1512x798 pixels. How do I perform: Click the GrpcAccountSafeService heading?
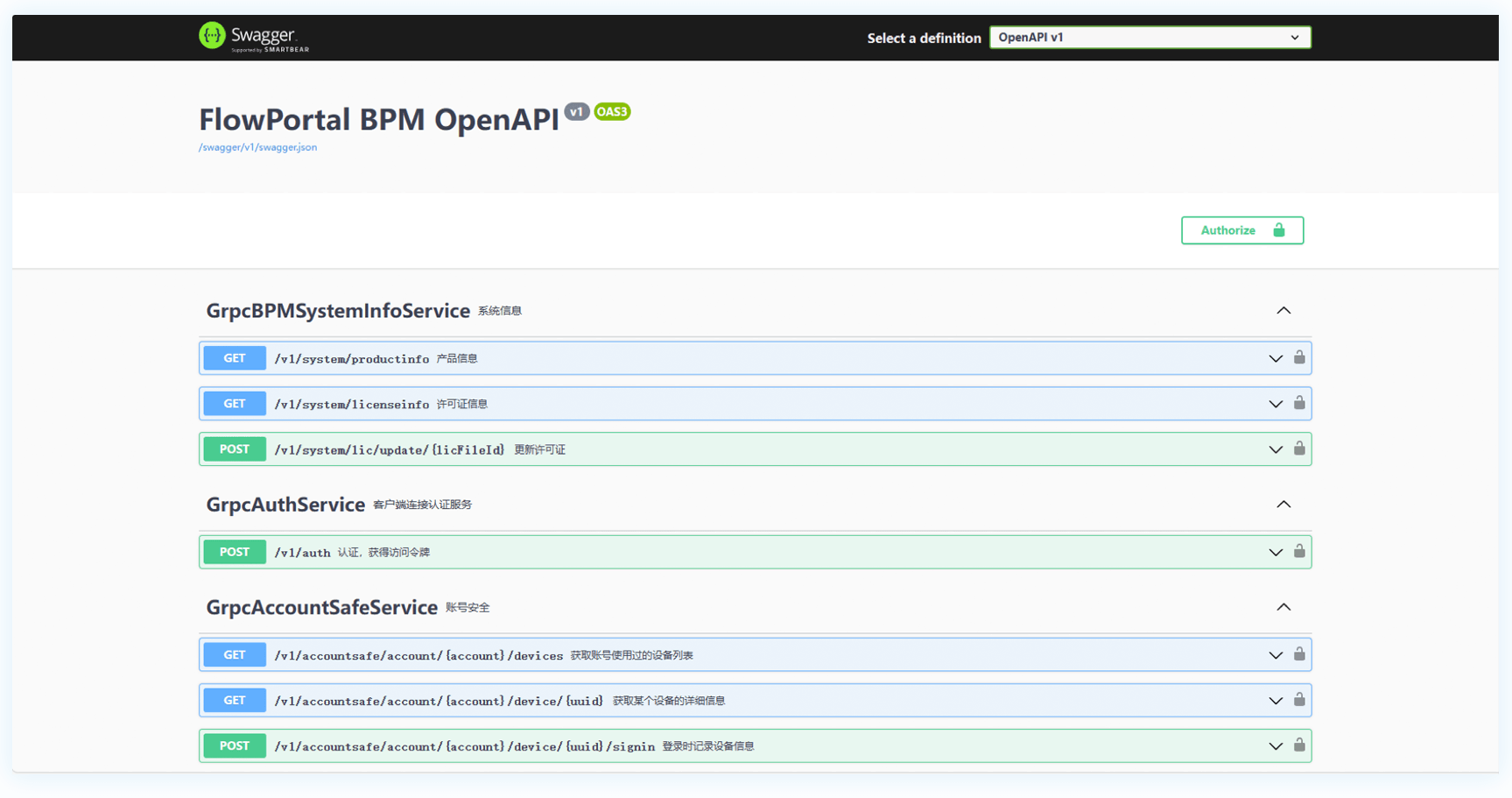coord(321,607)
